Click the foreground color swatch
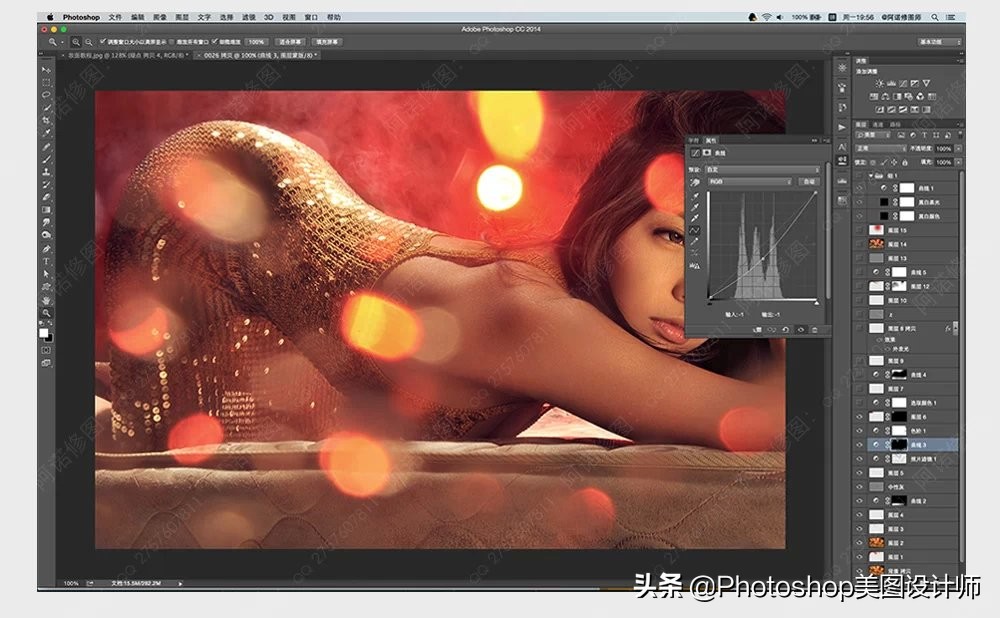1000x618 pixels. [x=44, y=332]
